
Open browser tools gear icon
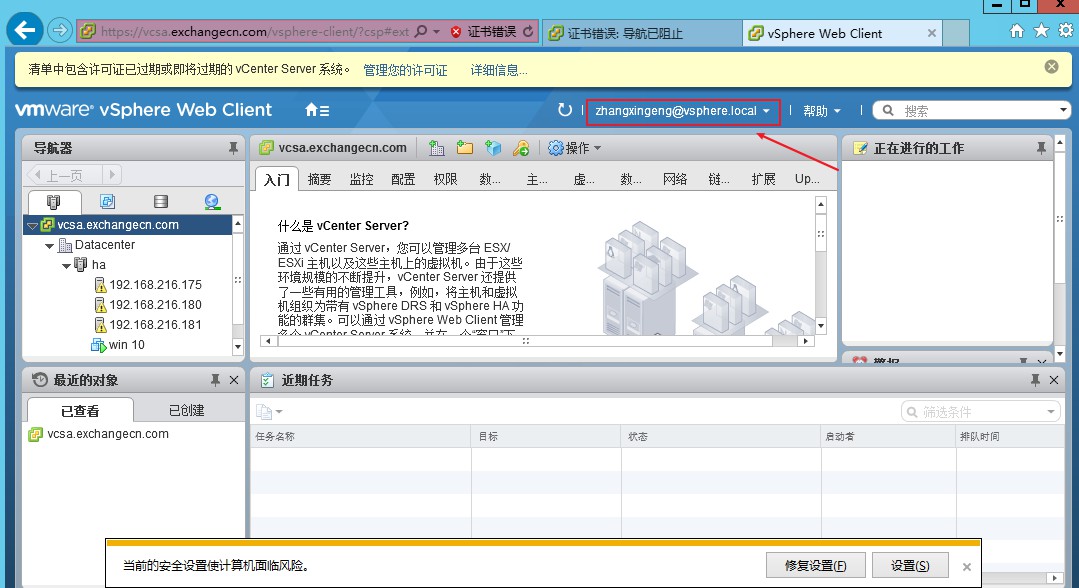tap(1065, 31)
